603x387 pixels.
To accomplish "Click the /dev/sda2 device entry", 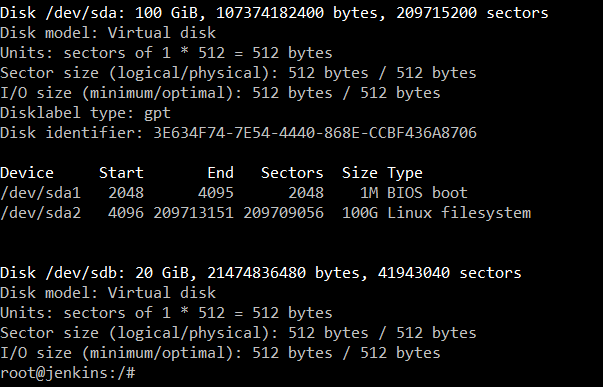I will [41, 213].
